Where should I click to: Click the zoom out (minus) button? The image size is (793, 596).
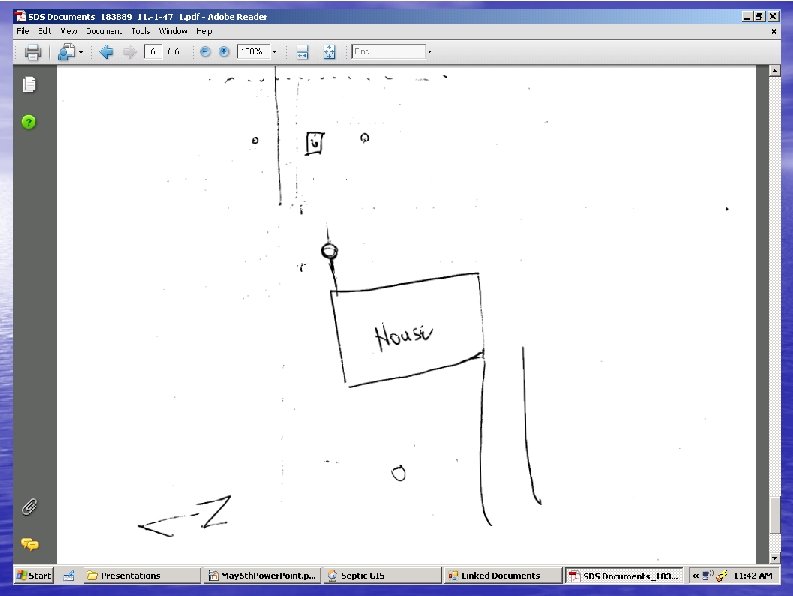point(205,52)
